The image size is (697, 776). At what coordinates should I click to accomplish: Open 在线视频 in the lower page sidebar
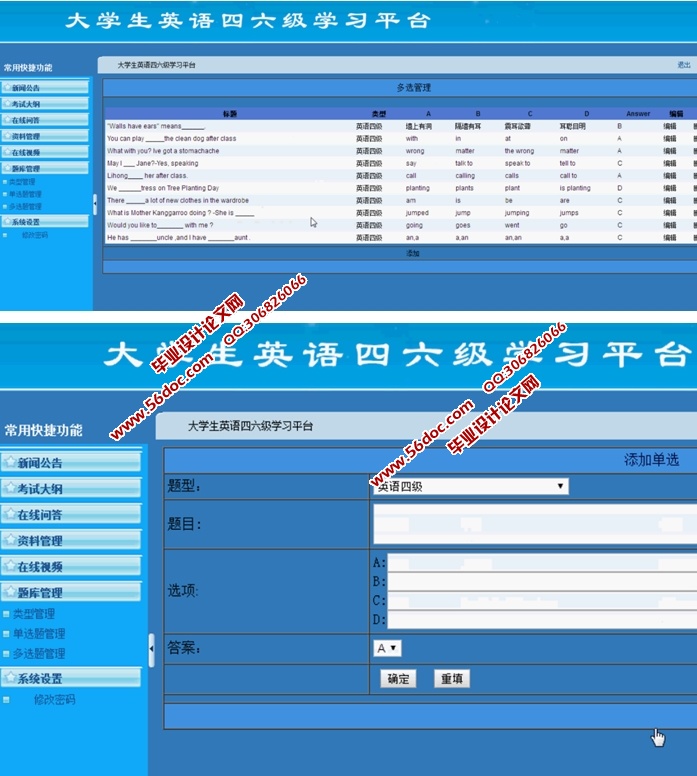[71, 567]
